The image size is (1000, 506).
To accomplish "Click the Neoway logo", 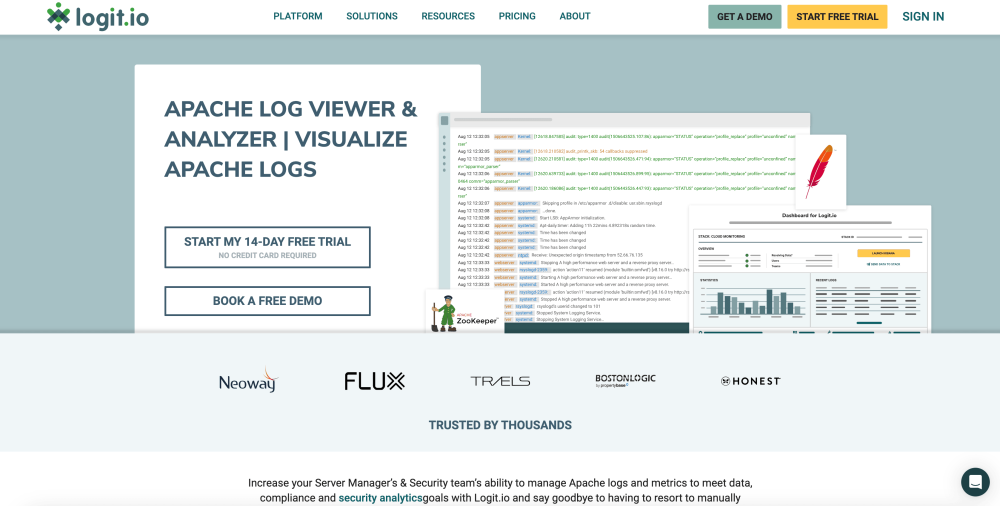I will [x=248, y=381].
